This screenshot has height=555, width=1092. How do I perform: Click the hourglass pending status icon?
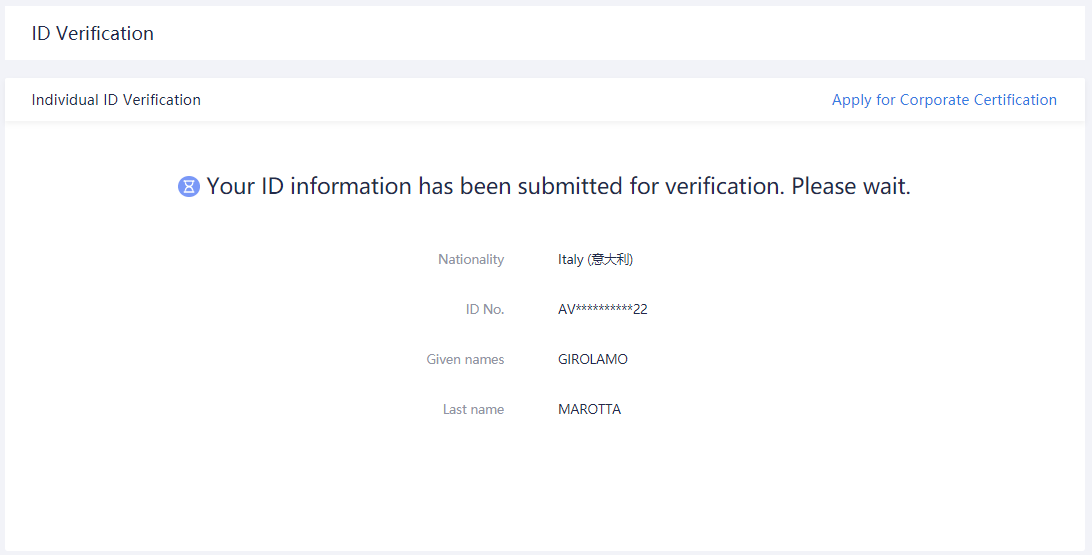(x=189, y=187)
